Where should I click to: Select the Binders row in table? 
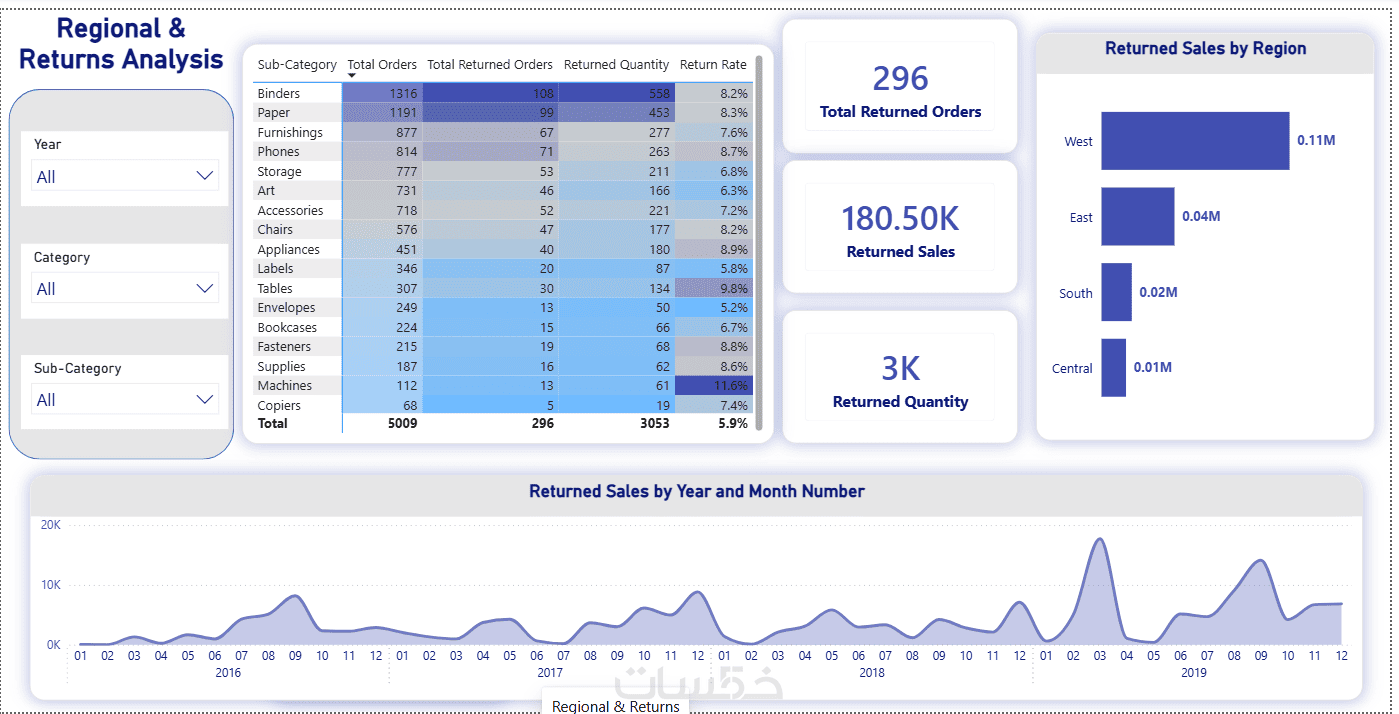click(501, 93)
